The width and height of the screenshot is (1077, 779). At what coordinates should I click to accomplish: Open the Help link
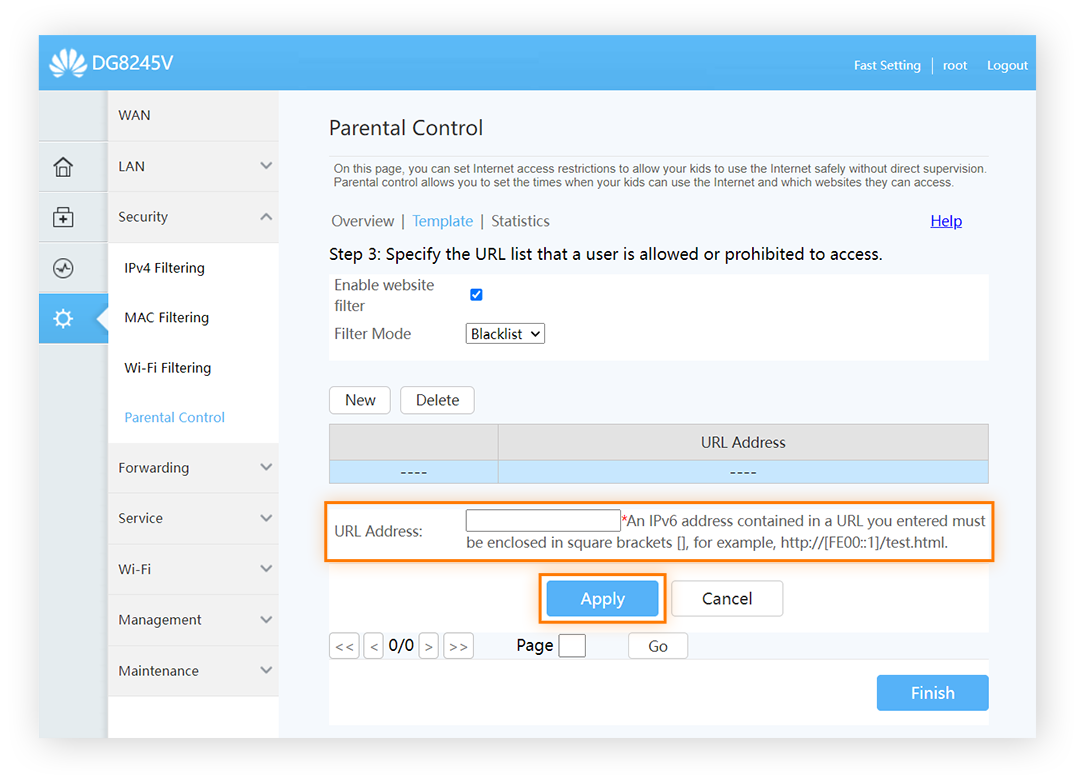(946, 221)
